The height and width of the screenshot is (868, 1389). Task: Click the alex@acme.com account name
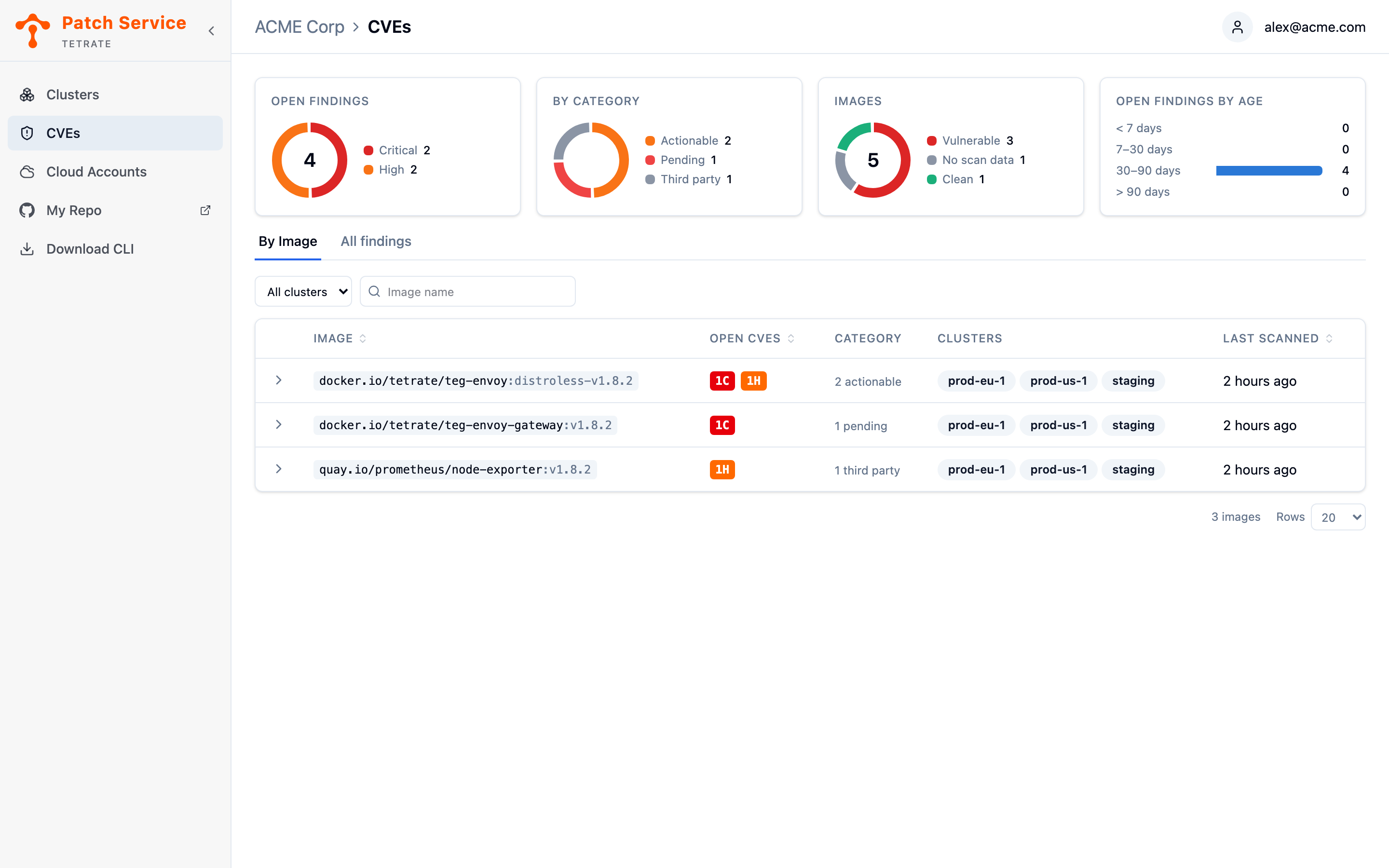[1314, 27]
